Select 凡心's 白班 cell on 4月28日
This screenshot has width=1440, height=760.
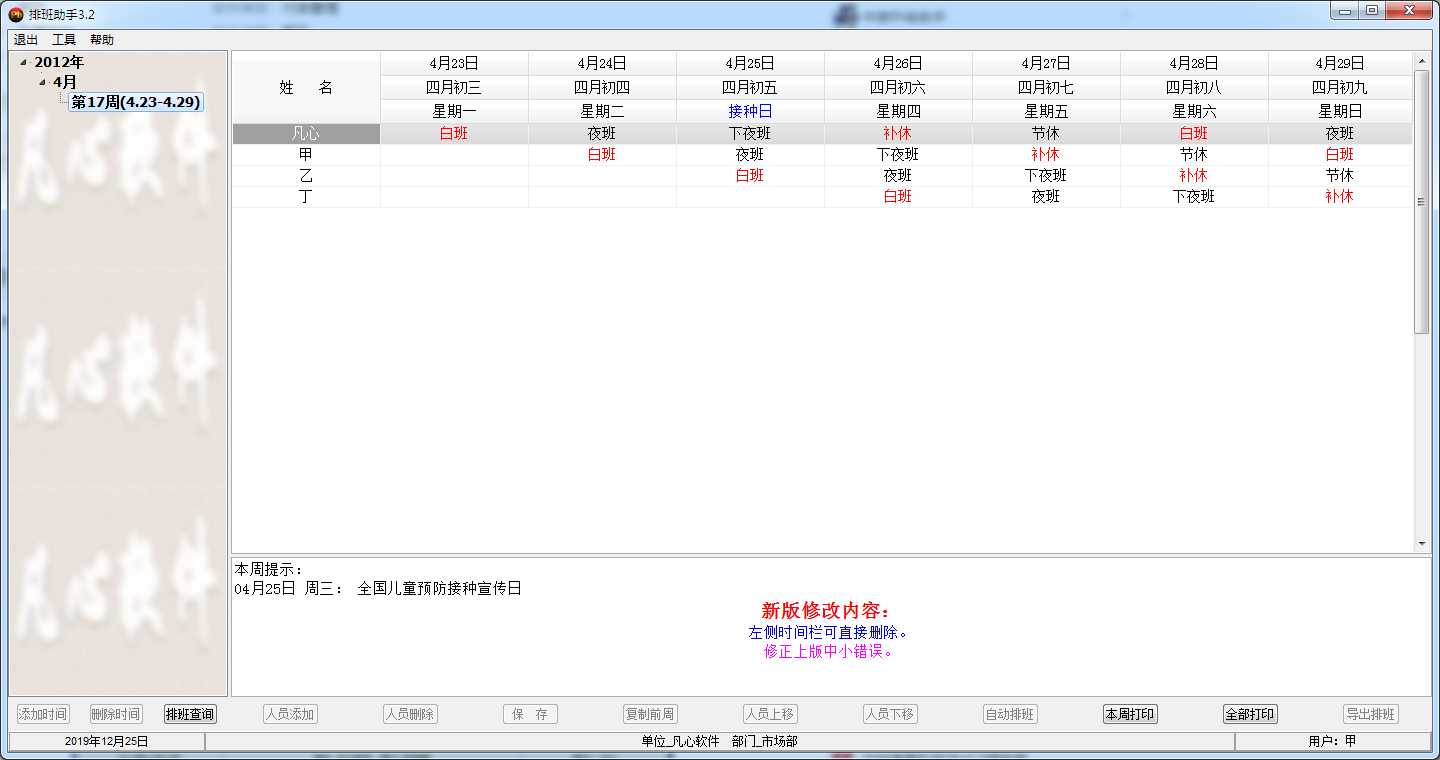coord(1194,133)
